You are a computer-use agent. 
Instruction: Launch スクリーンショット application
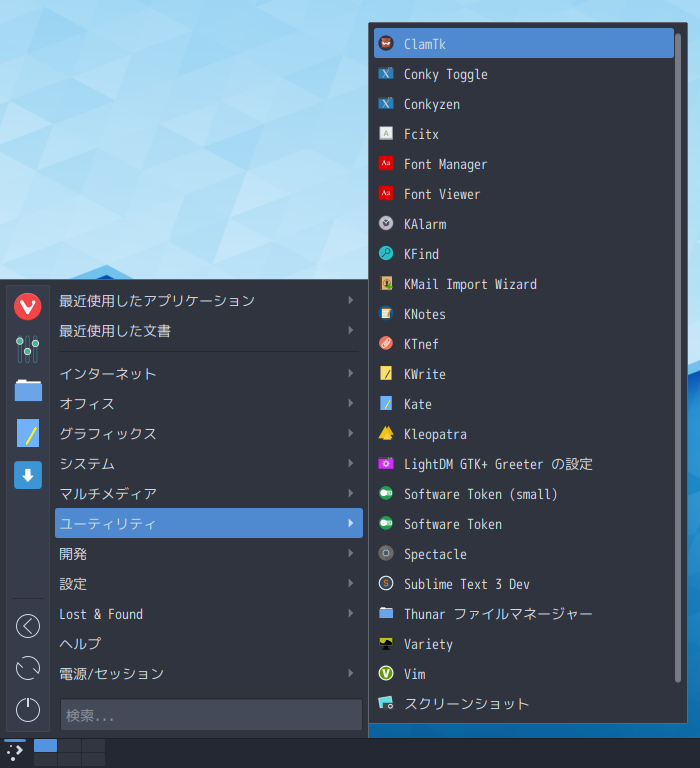524,704
